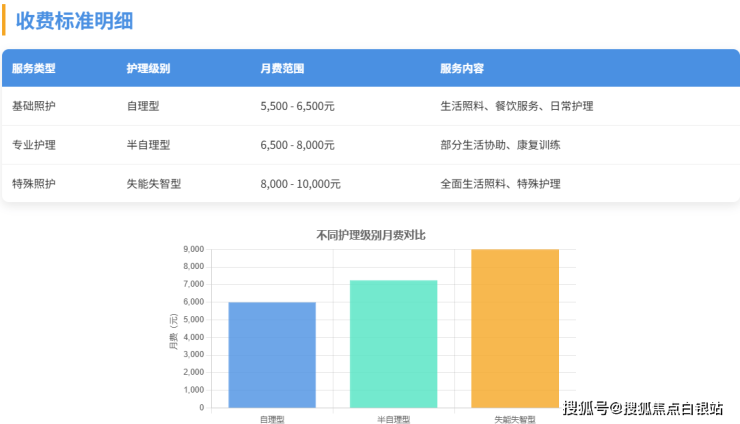This screenshot has width=740, height=424.
Task: Click the green 半自理型 chart bar
Action: [x=393, y=343]
